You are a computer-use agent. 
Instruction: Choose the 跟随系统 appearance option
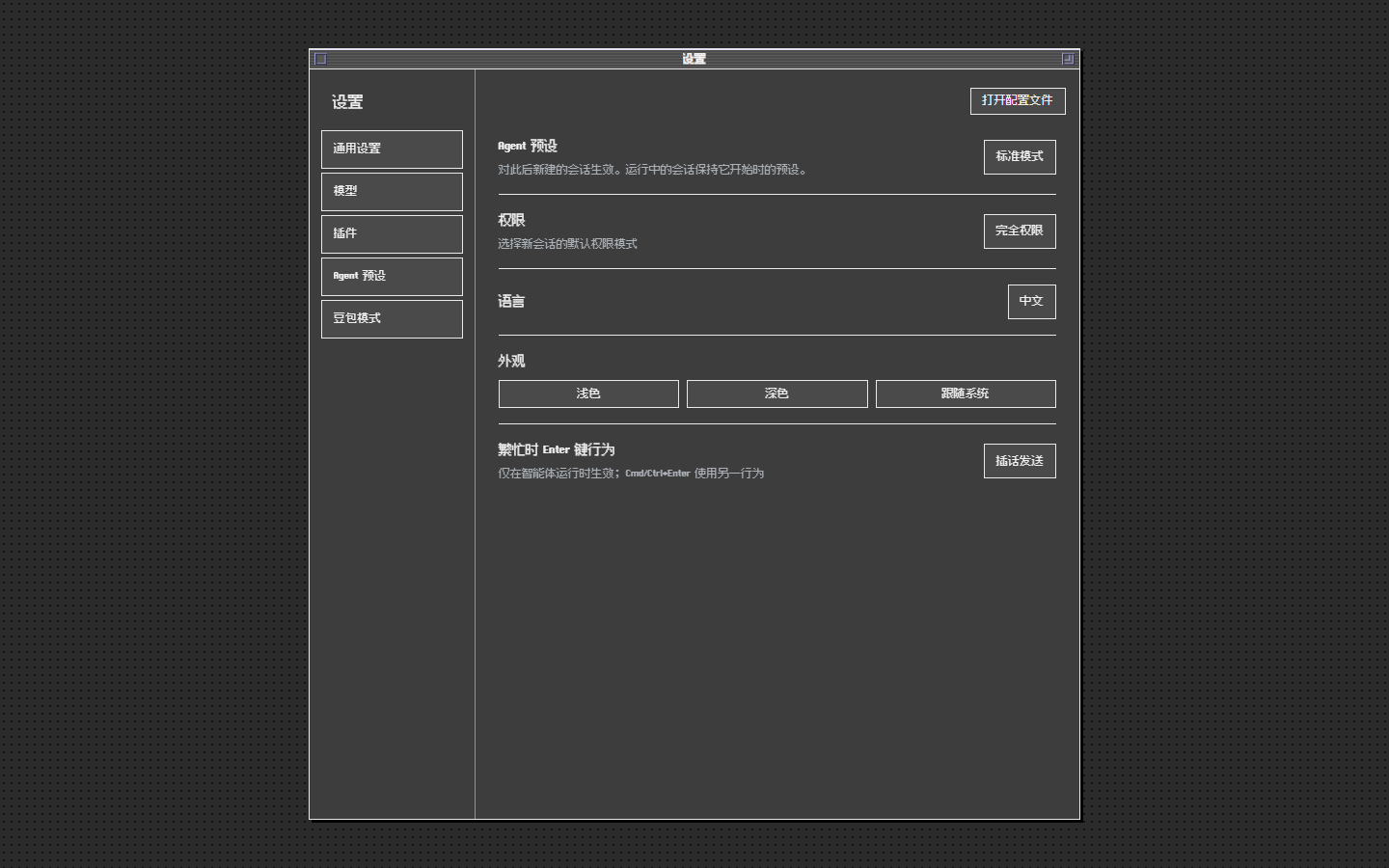(966, 393)
